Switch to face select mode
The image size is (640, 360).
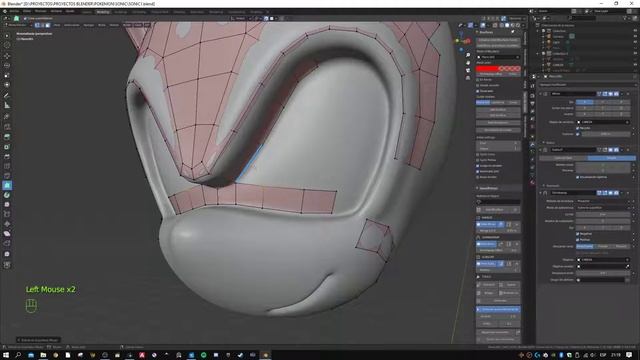click(48, 25)
